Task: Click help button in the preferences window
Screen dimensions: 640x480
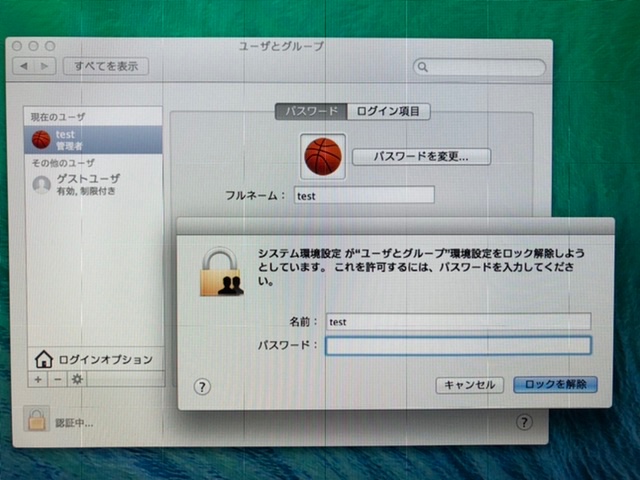Action: [524, 422]
